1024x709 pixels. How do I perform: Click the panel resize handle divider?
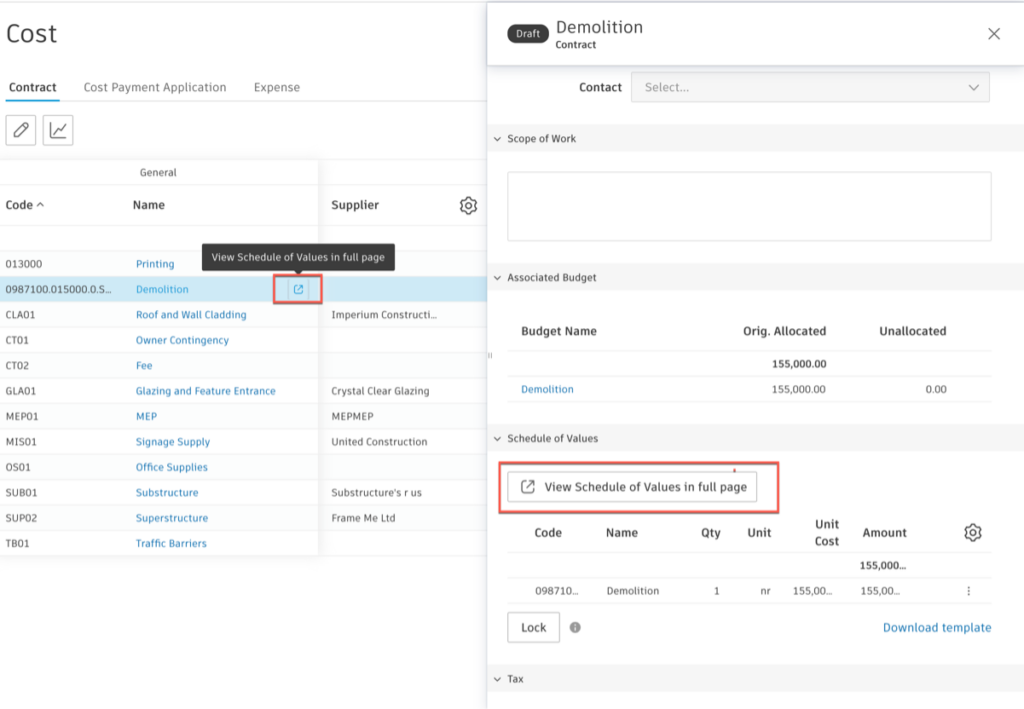pos(490,356)
